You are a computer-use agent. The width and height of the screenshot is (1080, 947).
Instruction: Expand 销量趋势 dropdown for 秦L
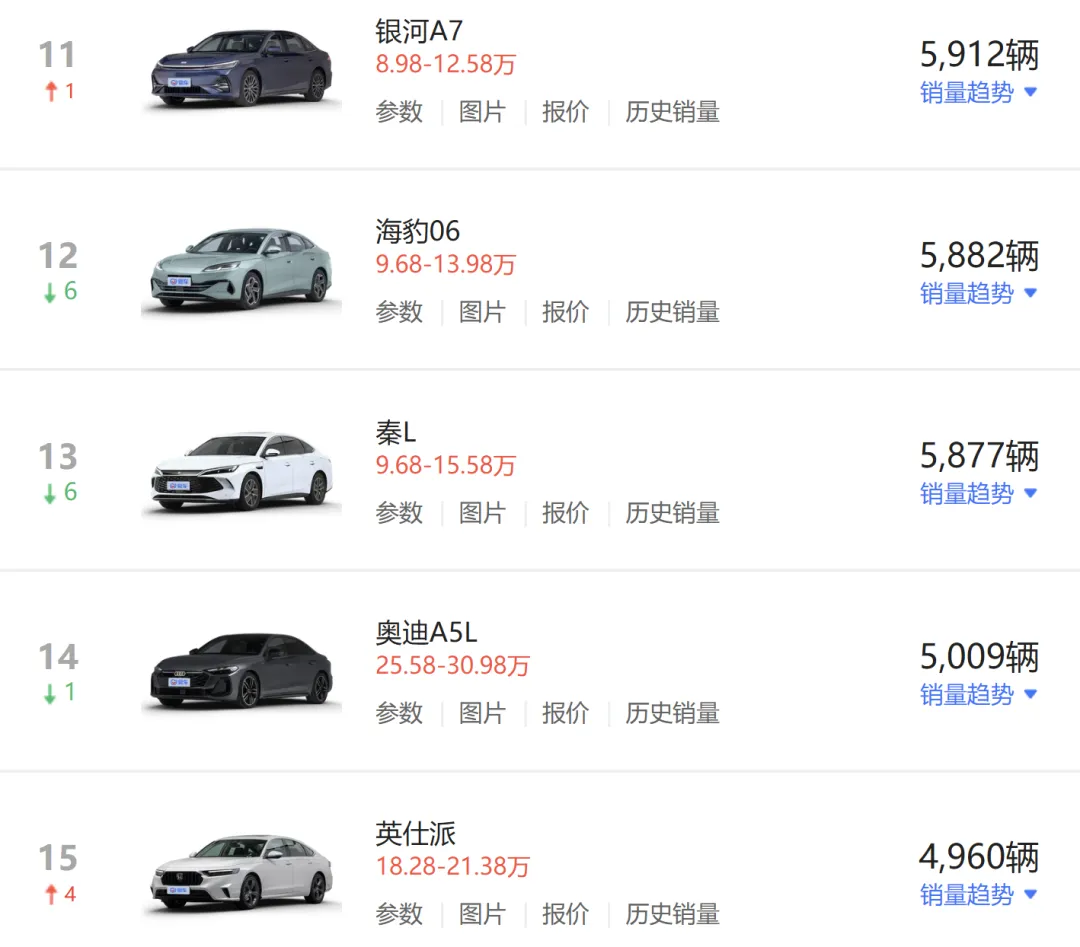point(978,494)
